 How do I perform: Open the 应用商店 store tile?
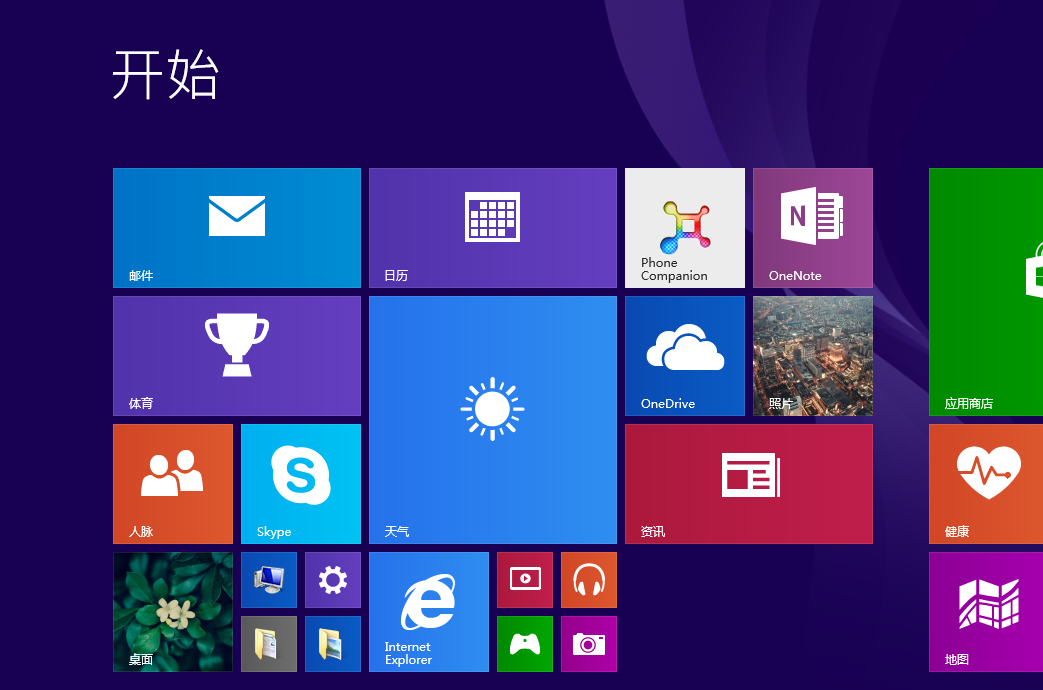[x=986, y=292]
